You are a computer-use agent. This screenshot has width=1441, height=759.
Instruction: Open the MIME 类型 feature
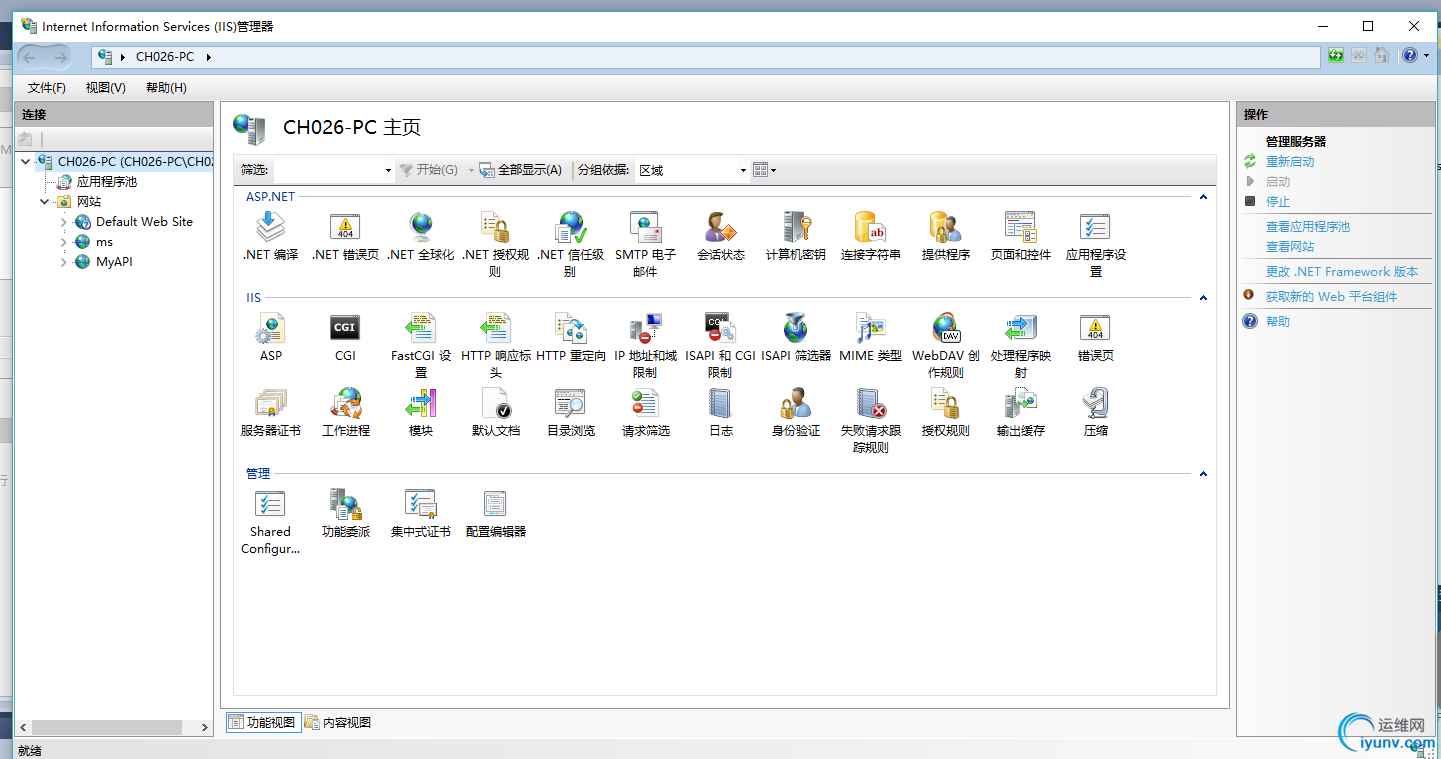coord(870,337)
